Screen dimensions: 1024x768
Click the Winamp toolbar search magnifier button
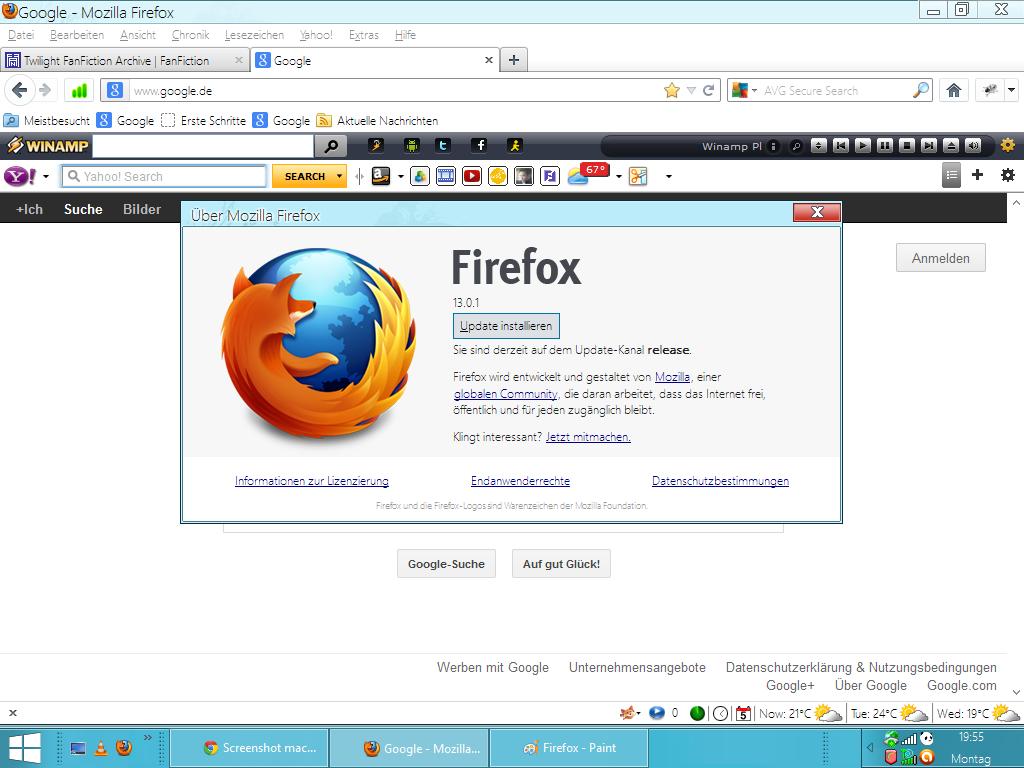click(330, 146)
